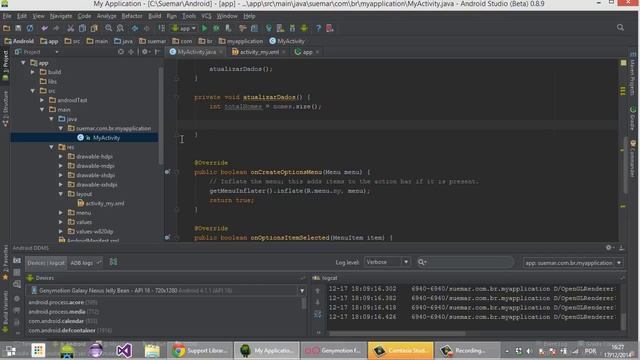The image size is (640, 360).
Task: Click the suemar breadcrumb folder
Action: point(153,41)
